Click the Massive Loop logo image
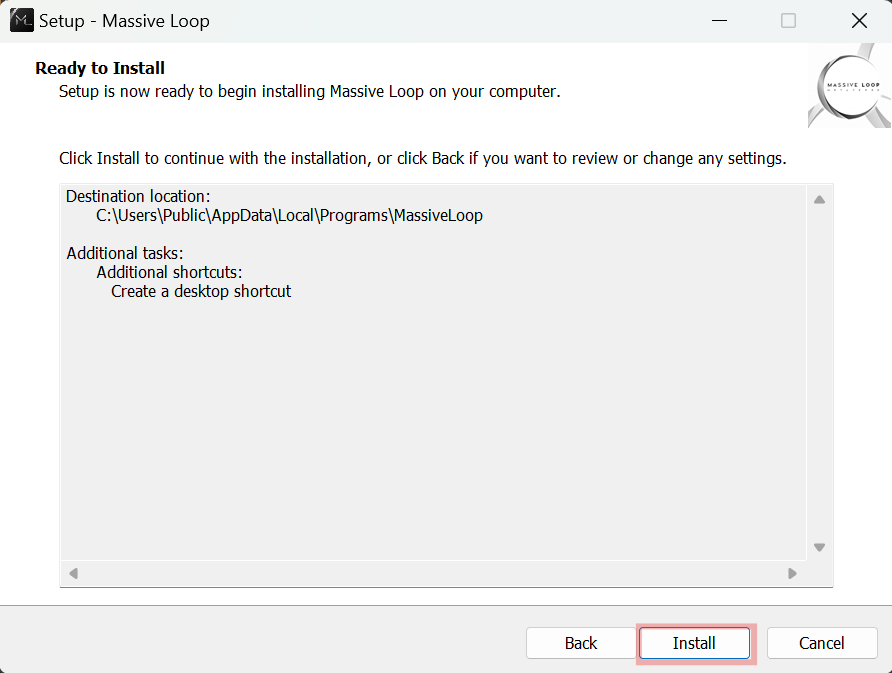Viewport: 892px width, 673px height. pyautogui.click(x=849, y=86)
